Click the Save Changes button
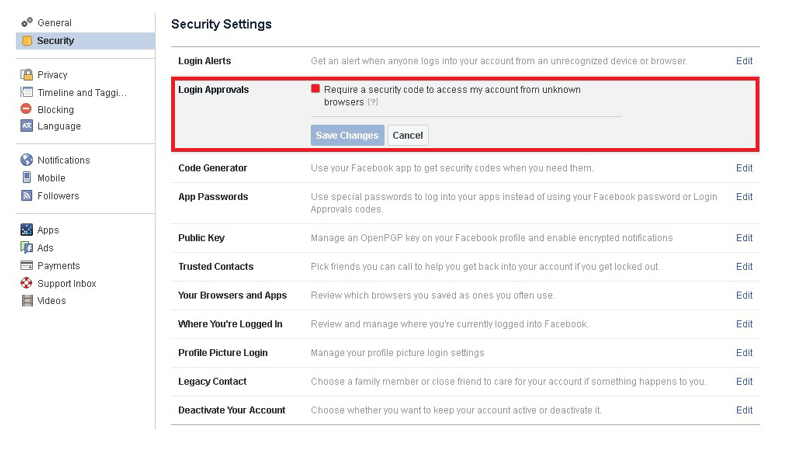The image size is (793, 453). (347, 135)
